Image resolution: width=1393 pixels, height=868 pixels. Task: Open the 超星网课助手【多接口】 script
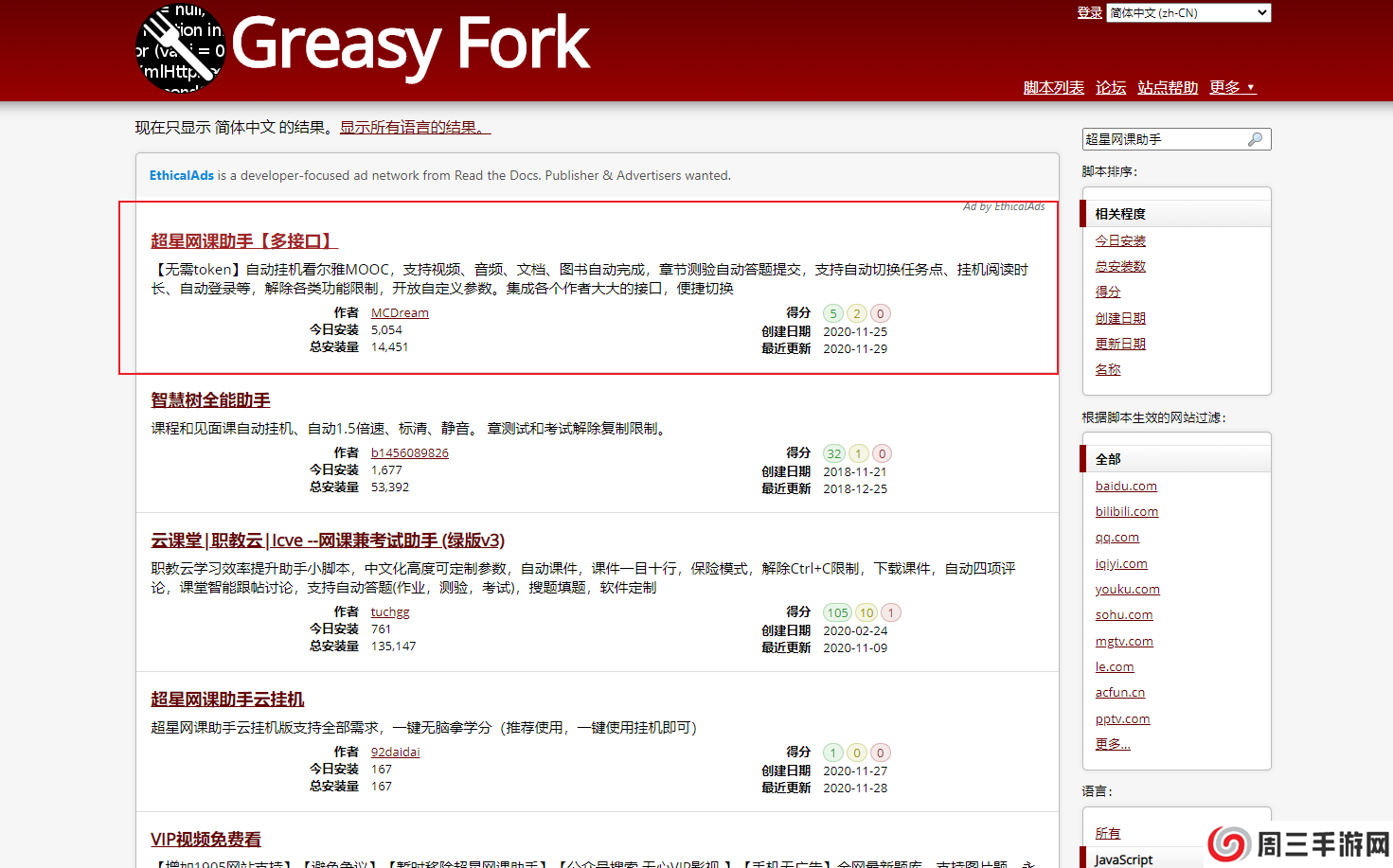pyautogui.click(x=243, y=241)
